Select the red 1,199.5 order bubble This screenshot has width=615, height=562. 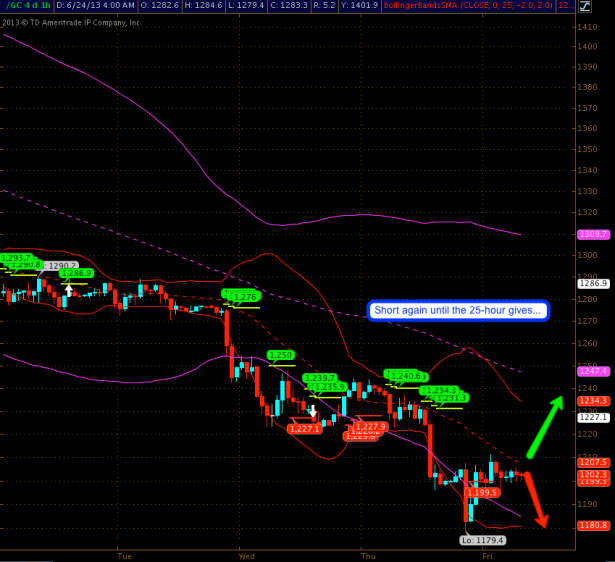[x=483, y=492]
